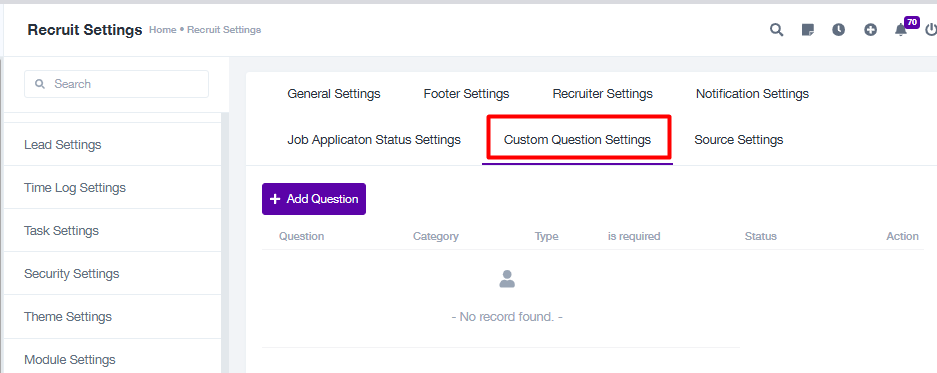Select Custom Question Settings tab
The width and height of the screenshot is (937, 373).
coord(577,140)
